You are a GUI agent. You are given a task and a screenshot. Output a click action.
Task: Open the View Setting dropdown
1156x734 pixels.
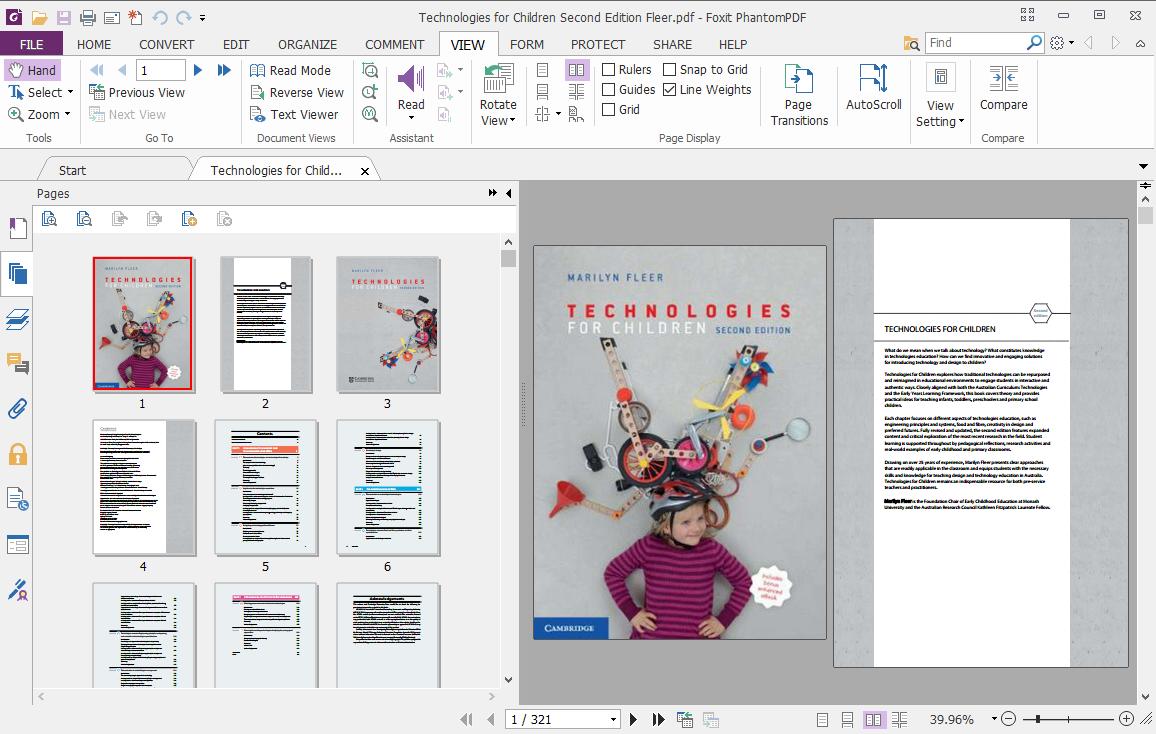(940, 94)
